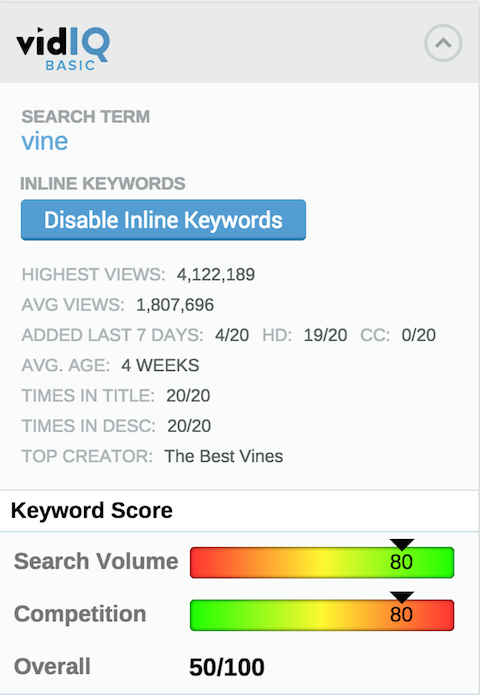This screenshot has height=695, width=480.
Task: Click the Added Last 7 Days 4/20 value
Action: [232, 335]
